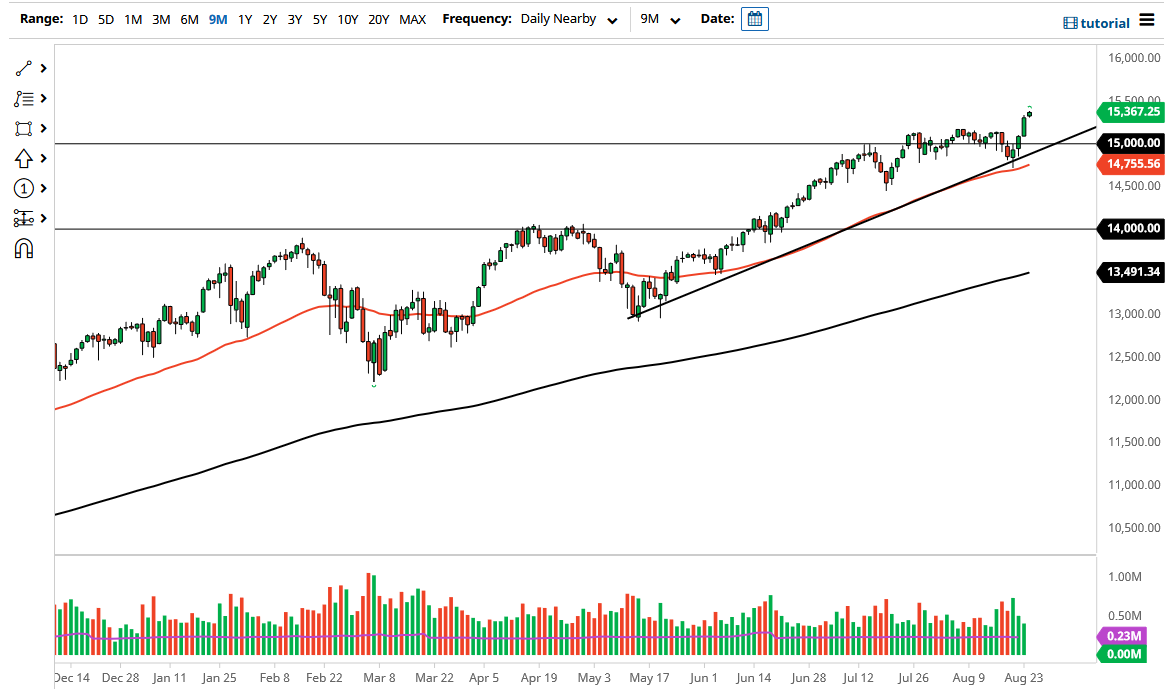Click the green 15,367.25 price label

pyautogui.click(x=1132, y=113)
